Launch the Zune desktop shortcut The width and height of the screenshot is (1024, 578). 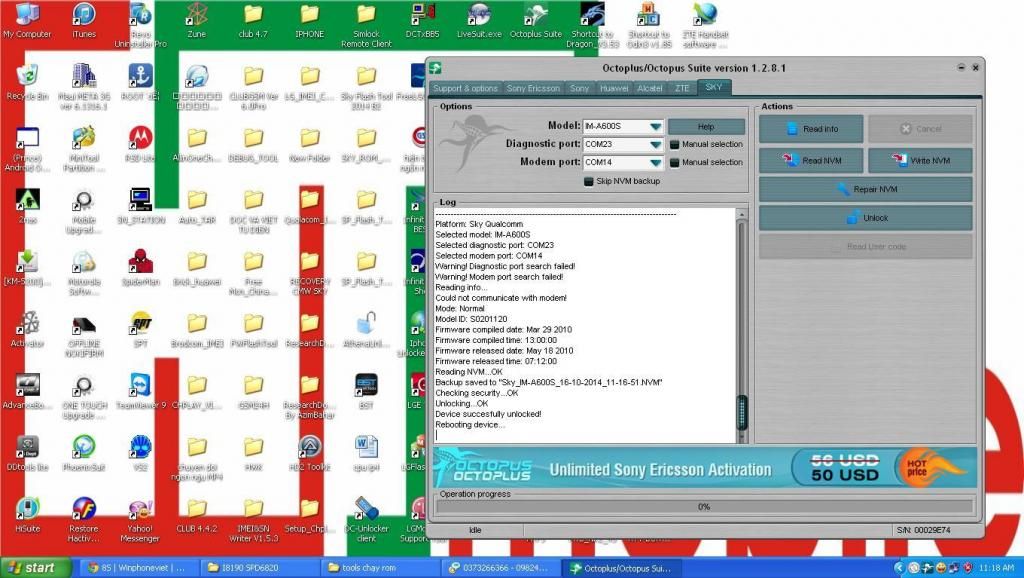point(197,21)
